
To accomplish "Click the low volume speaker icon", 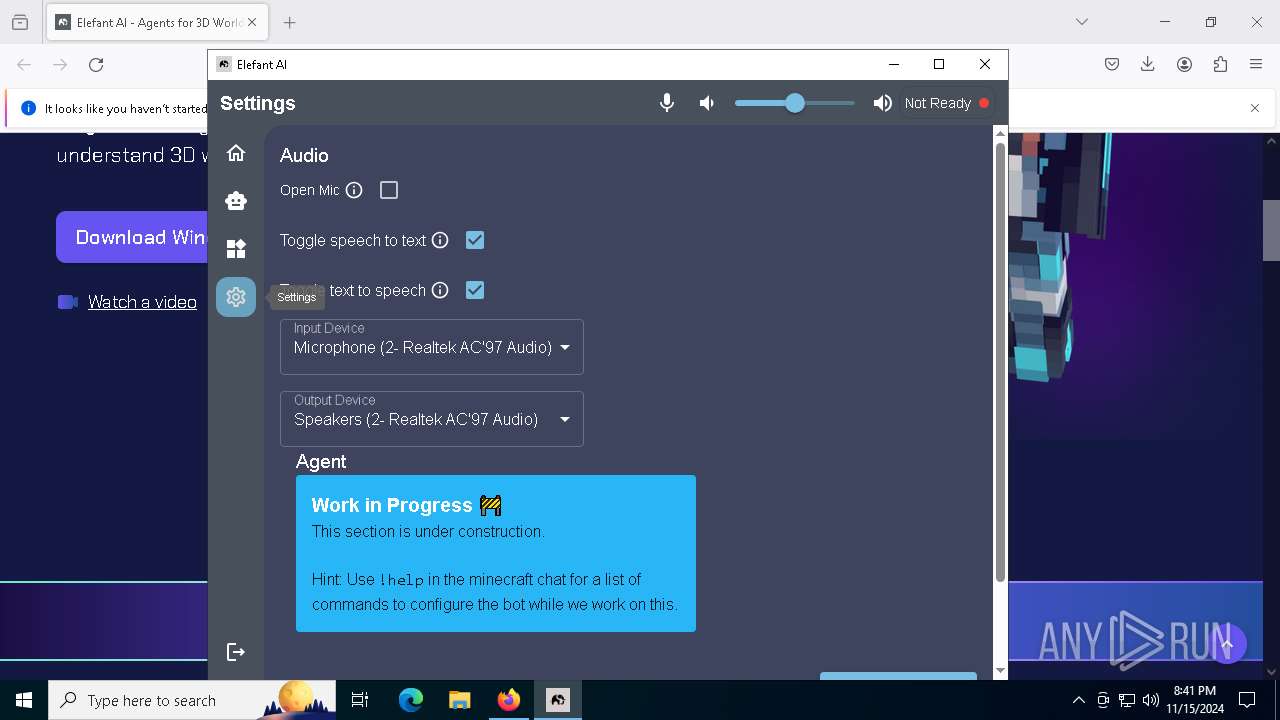I will coord(707,103).
